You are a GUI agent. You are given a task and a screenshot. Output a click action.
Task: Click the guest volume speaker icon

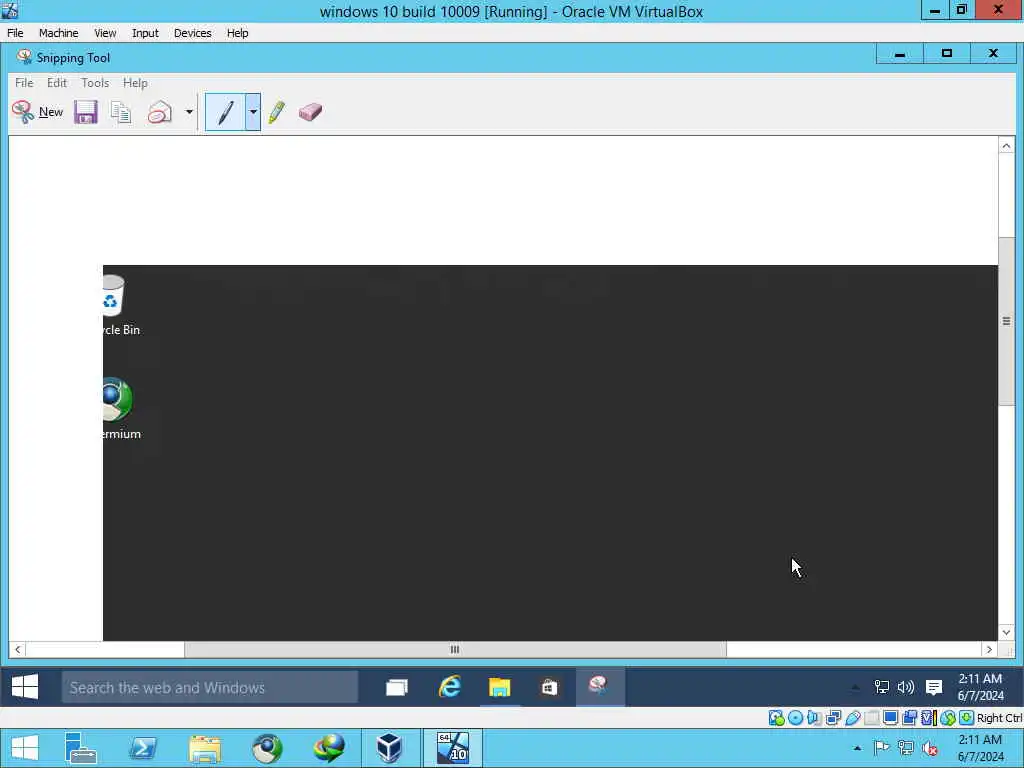point(906,687)
